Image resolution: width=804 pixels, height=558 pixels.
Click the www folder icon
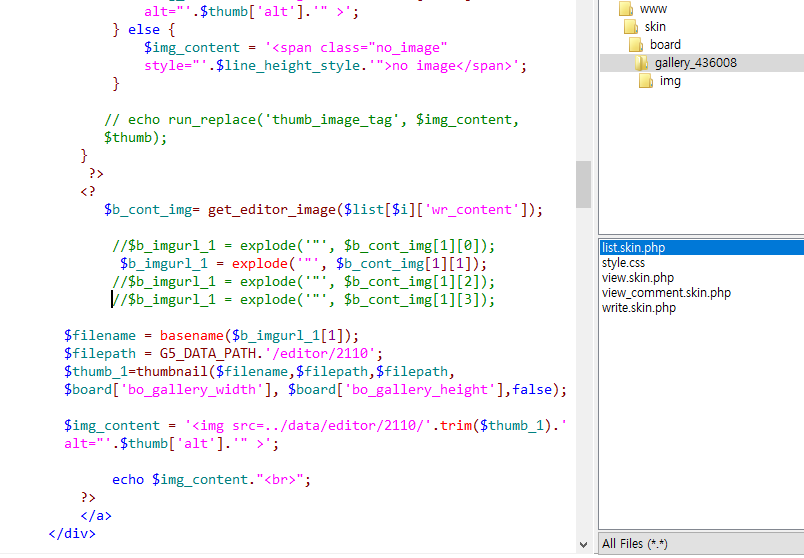point(626,9)
